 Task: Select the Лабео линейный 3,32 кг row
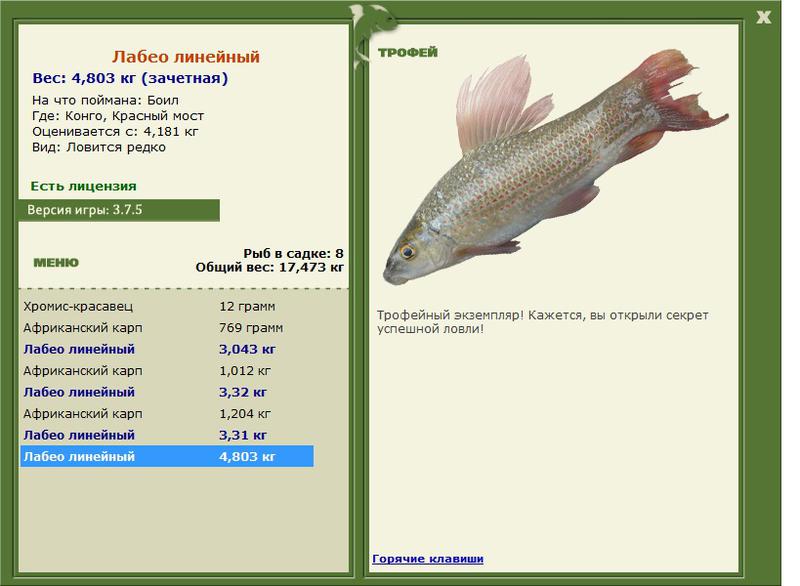(167, 392)
